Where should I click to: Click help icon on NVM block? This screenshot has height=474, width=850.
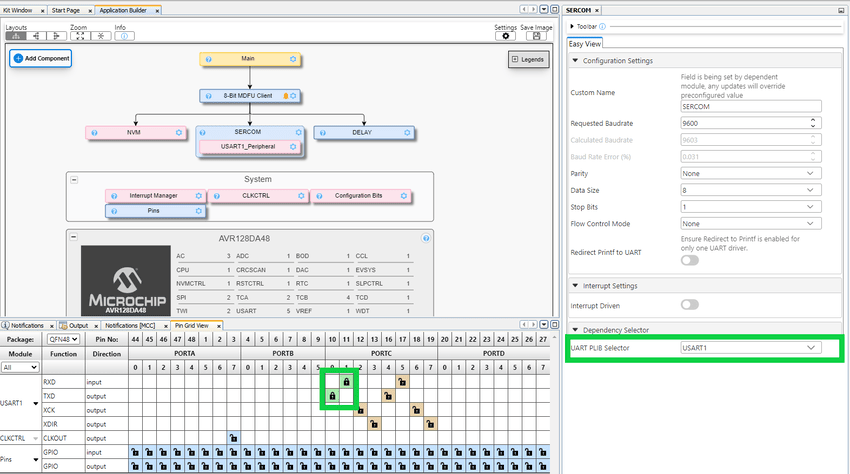92,132
